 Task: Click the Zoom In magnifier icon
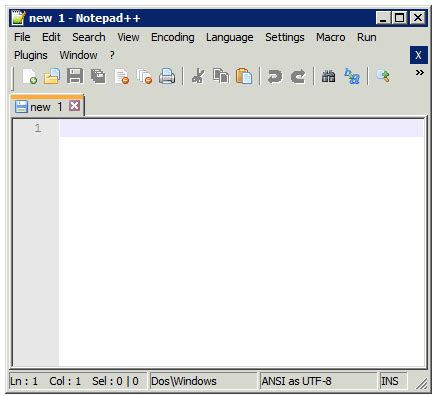pos(383,76)
